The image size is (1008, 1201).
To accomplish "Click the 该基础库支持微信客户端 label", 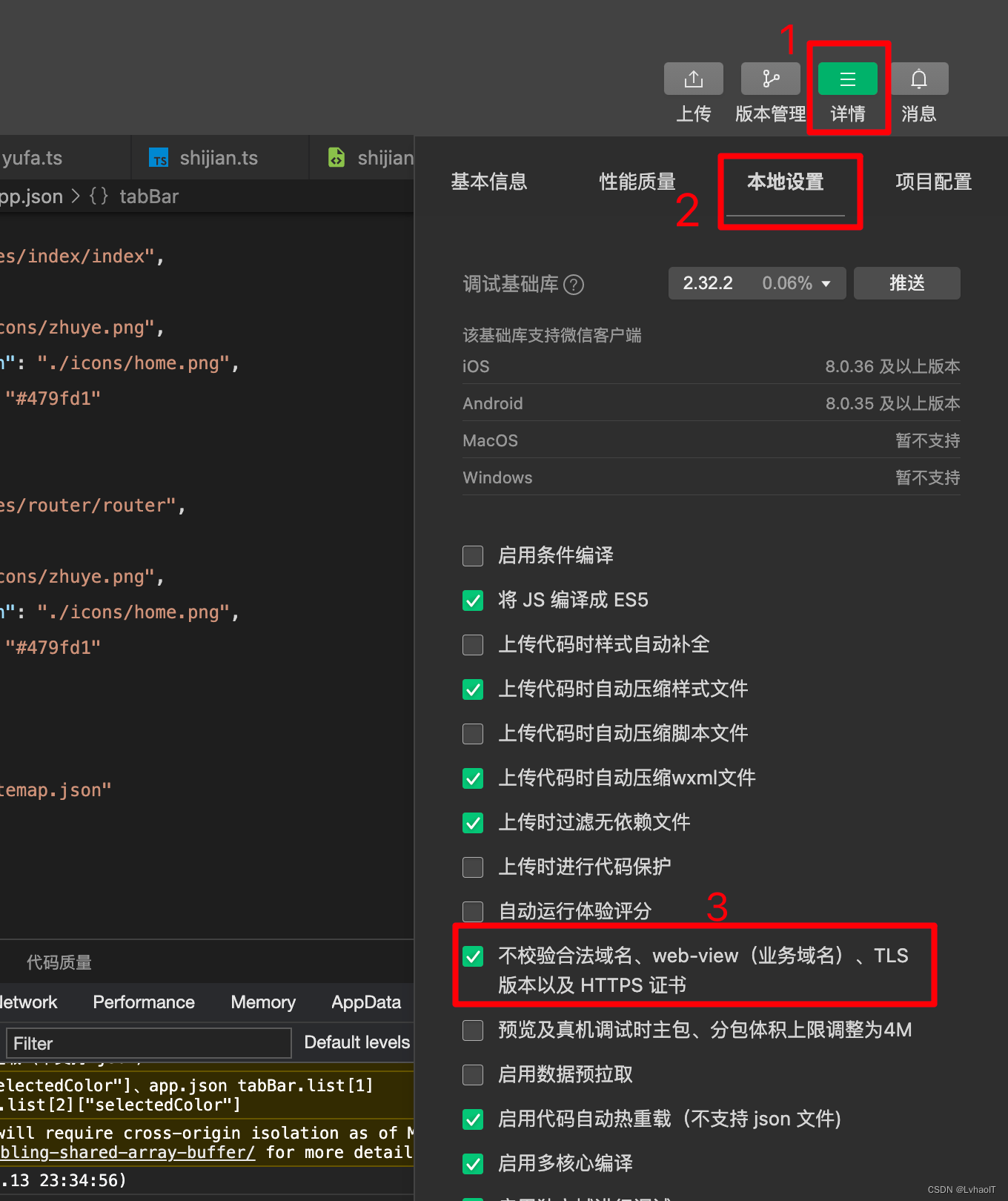I will click(x=552, y=336).
